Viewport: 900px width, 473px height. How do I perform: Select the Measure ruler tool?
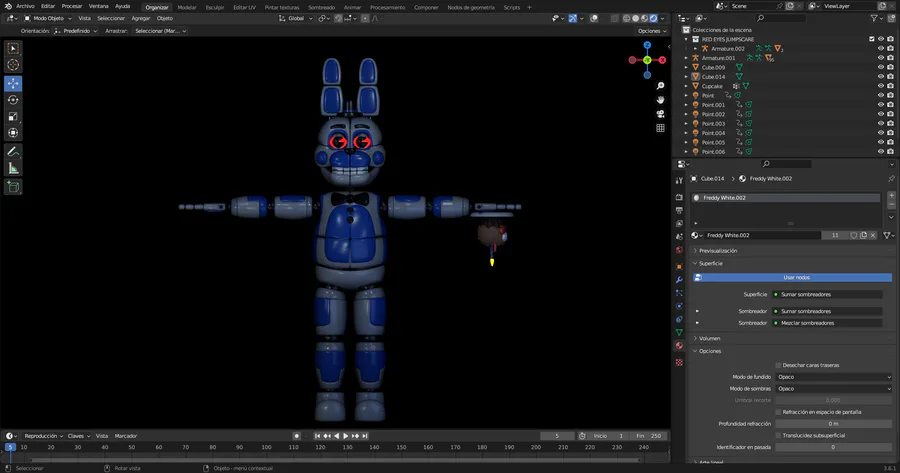coord(13,168)
